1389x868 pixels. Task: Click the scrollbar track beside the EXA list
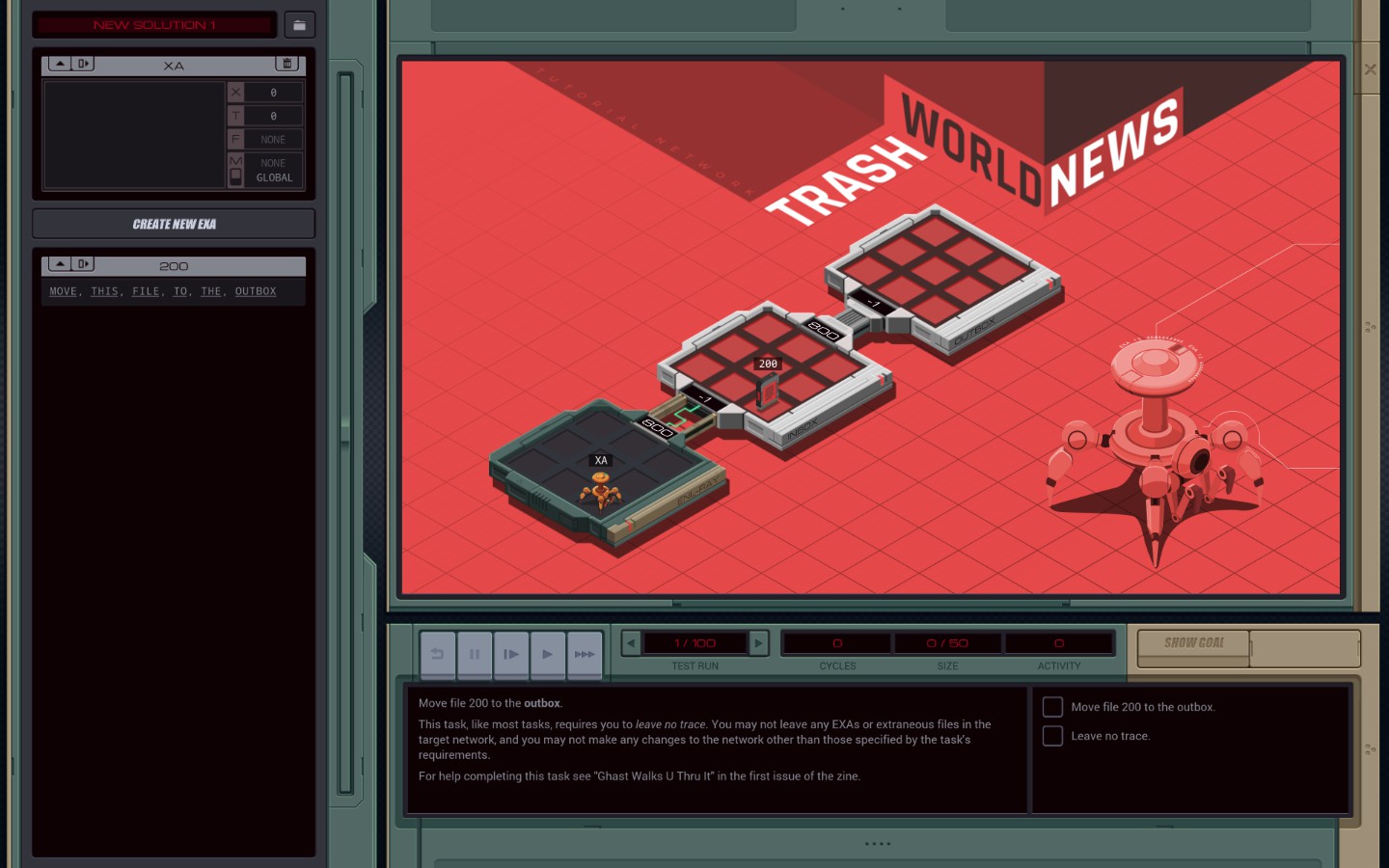(x=345, y=434)
